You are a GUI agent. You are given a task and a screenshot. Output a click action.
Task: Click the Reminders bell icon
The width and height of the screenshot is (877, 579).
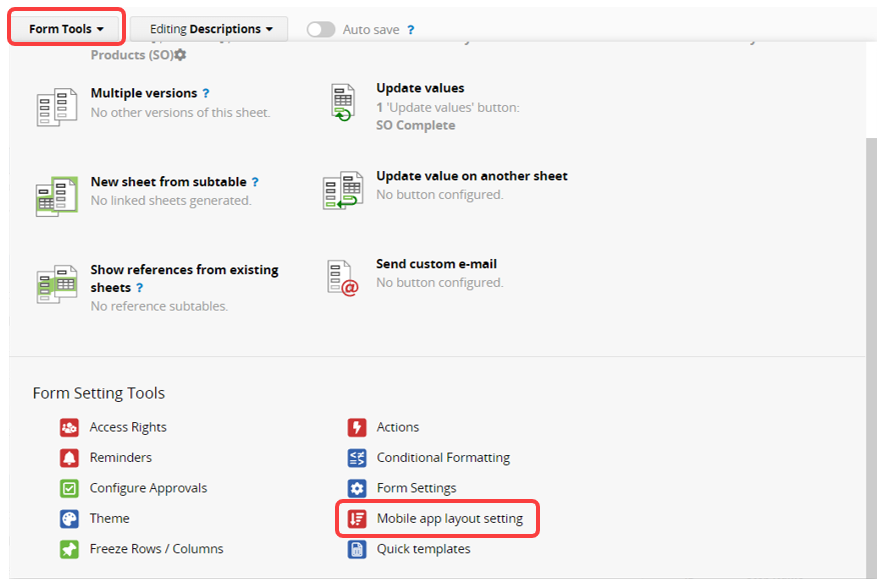pyautogui.click(x=69, y=458)
